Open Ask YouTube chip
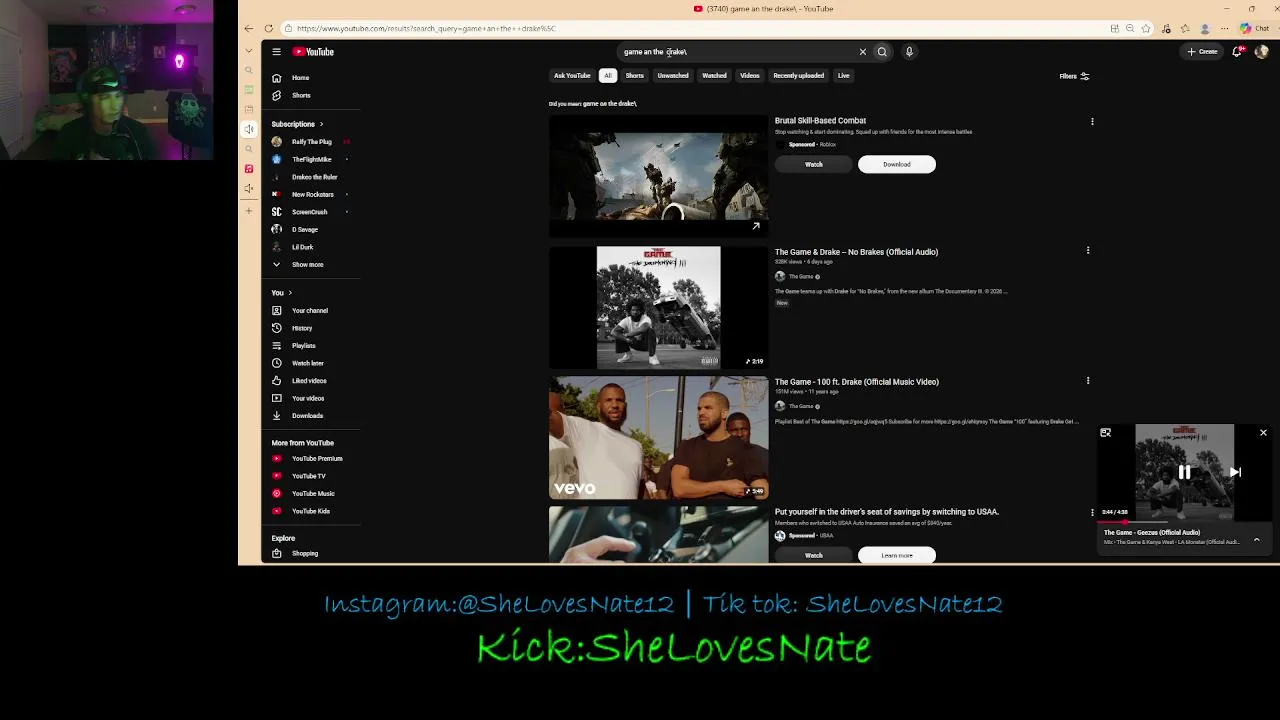 point(572,76)
